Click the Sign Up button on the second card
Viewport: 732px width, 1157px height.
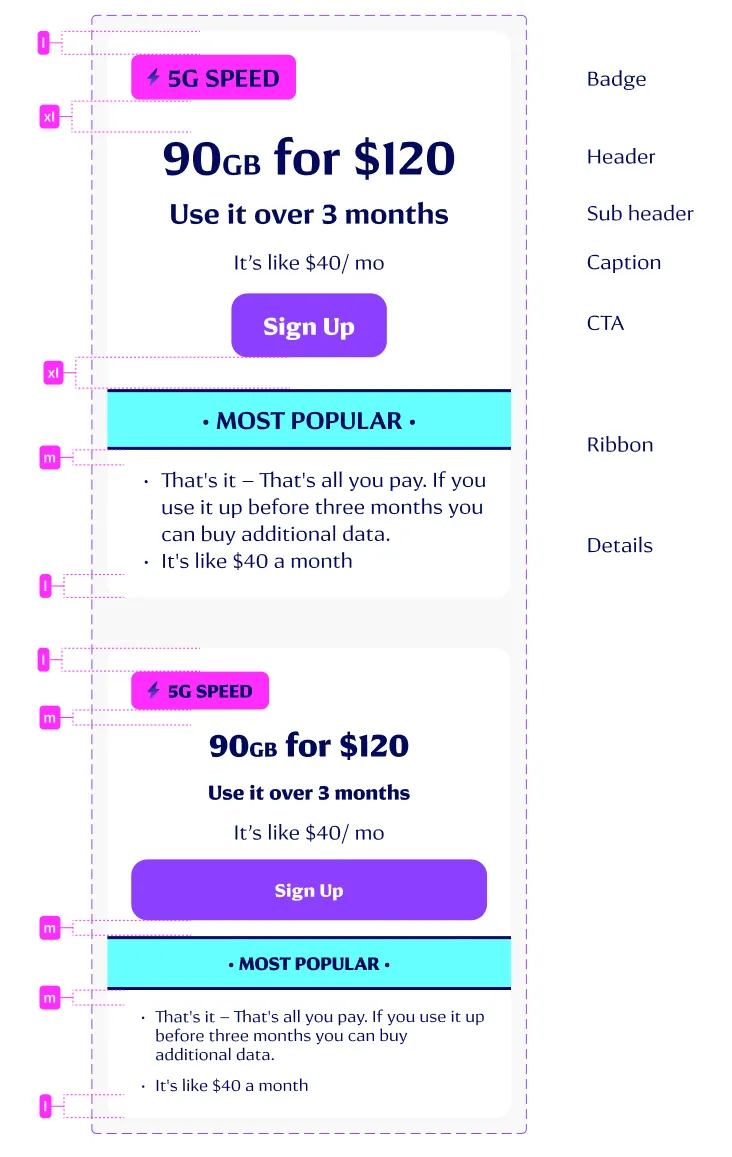[x=309, y=890]
